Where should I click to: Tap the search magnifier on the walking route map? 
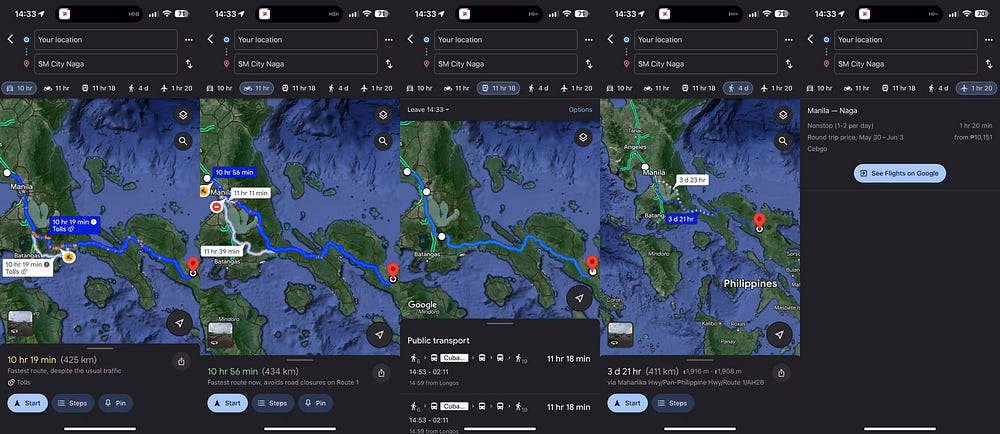783,141
